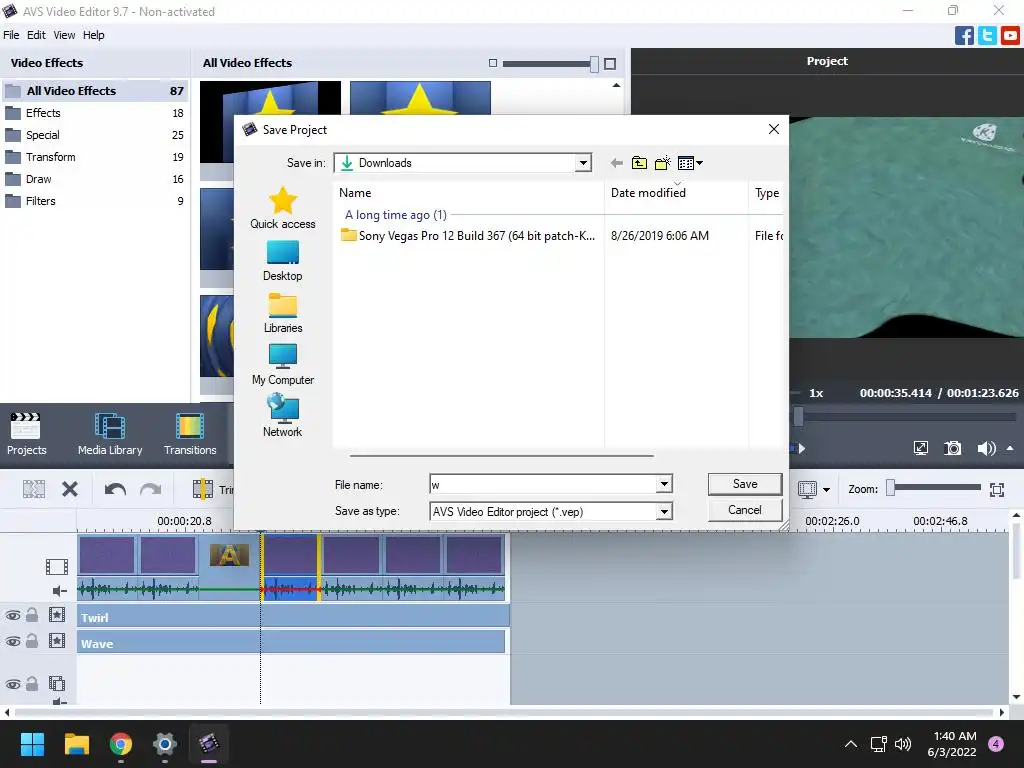
Task: Open Chrome from taskbar
Action: pyautogui.click(x=121, y=744)
